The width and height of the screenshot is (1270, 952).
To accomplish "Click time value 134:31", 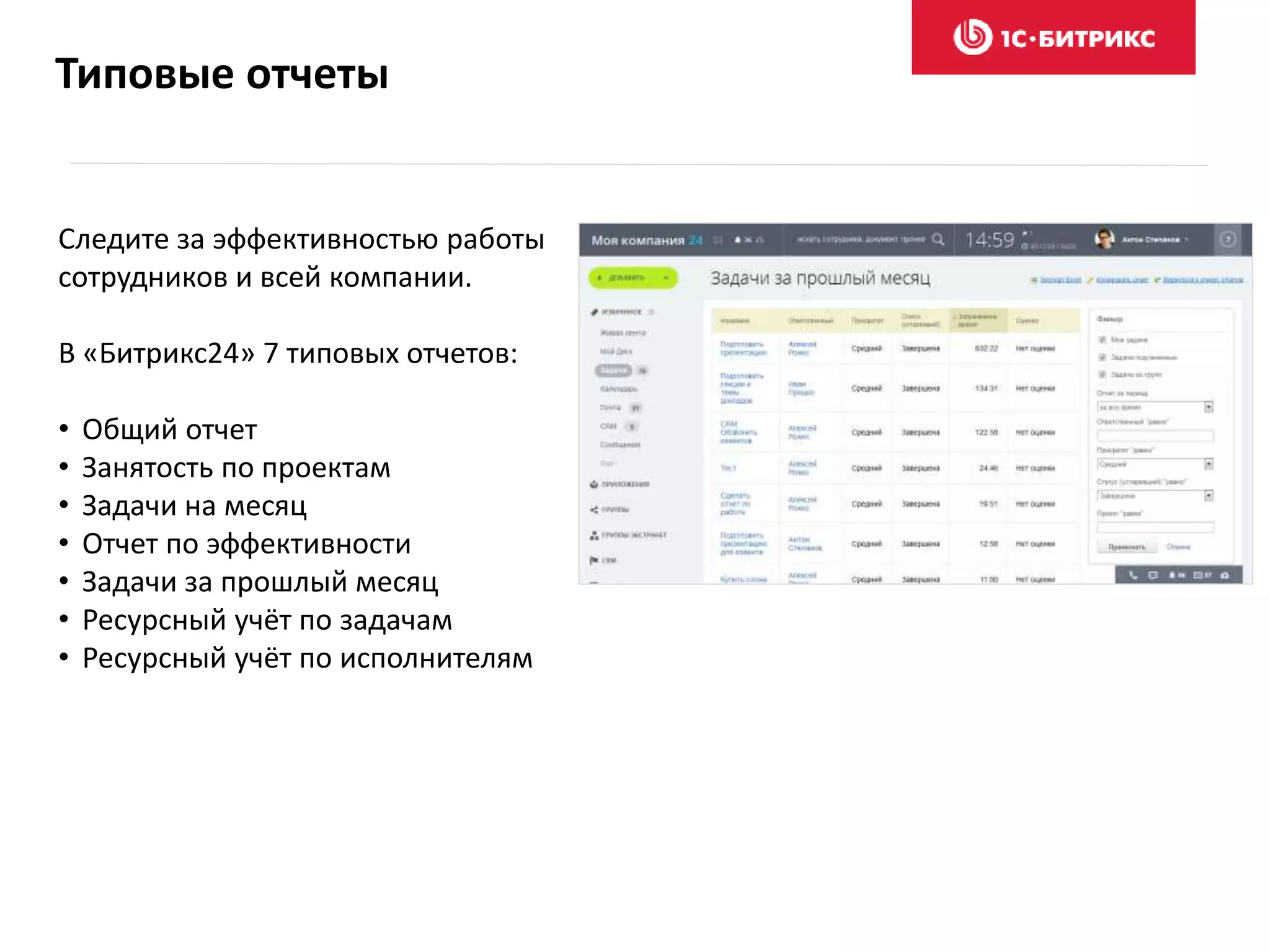I will click(986, 388).
